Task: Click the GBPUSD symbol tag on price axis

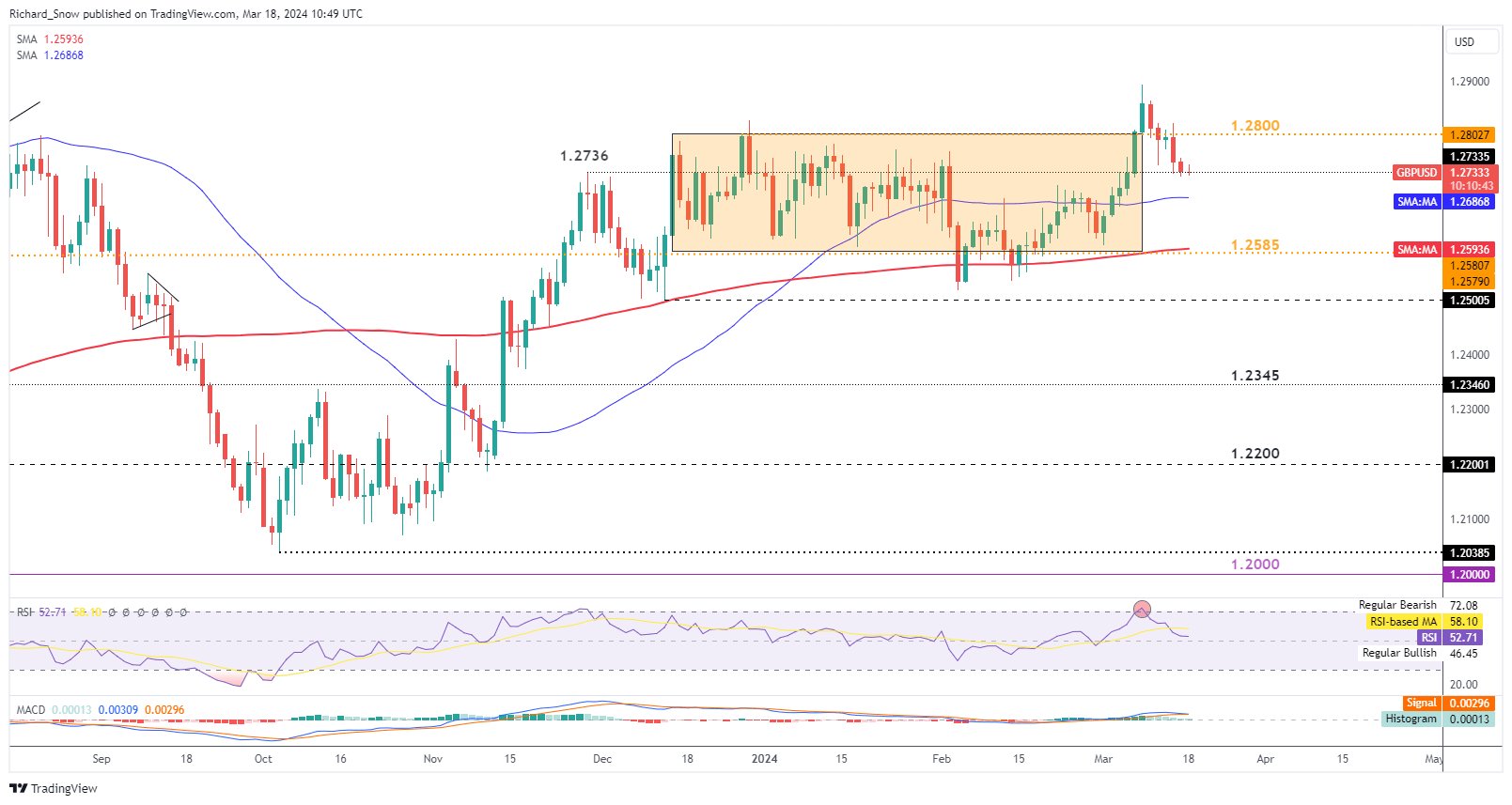Action: pyautogui.click(x=1416, y=173)
